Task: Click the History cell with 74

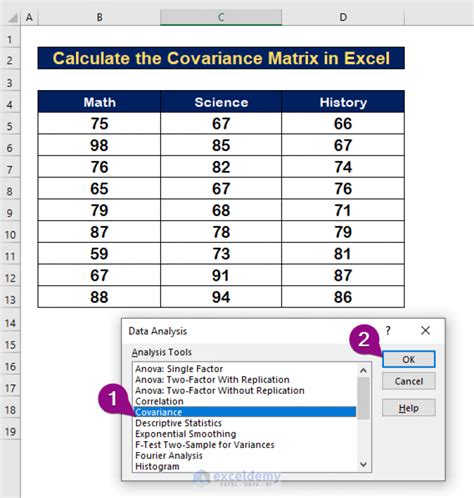Action: [343, 167]
